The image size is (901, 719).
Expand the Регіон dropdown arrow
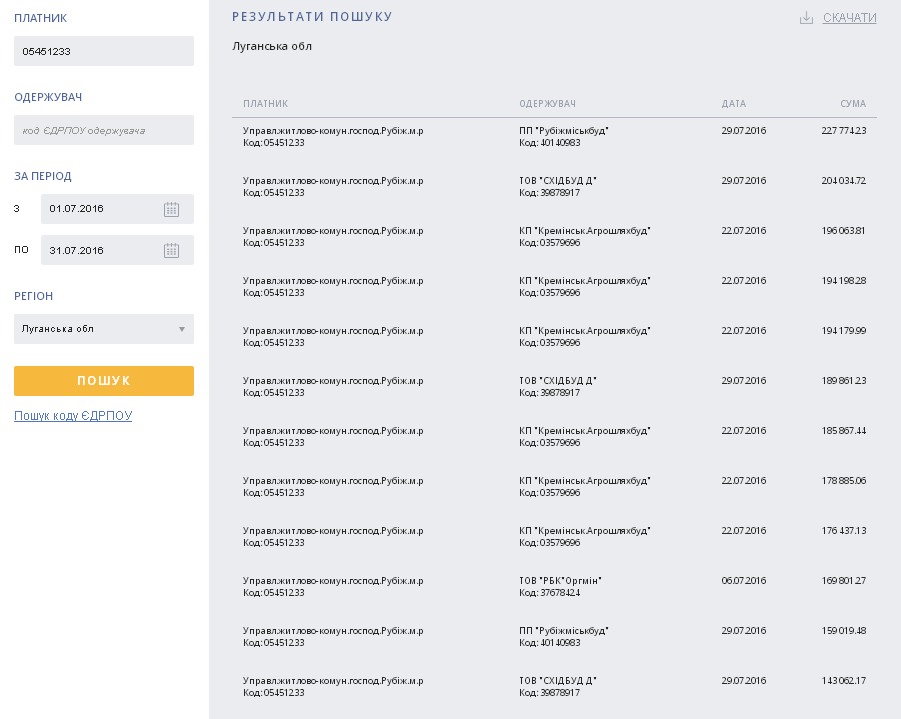tap(182, 329)
